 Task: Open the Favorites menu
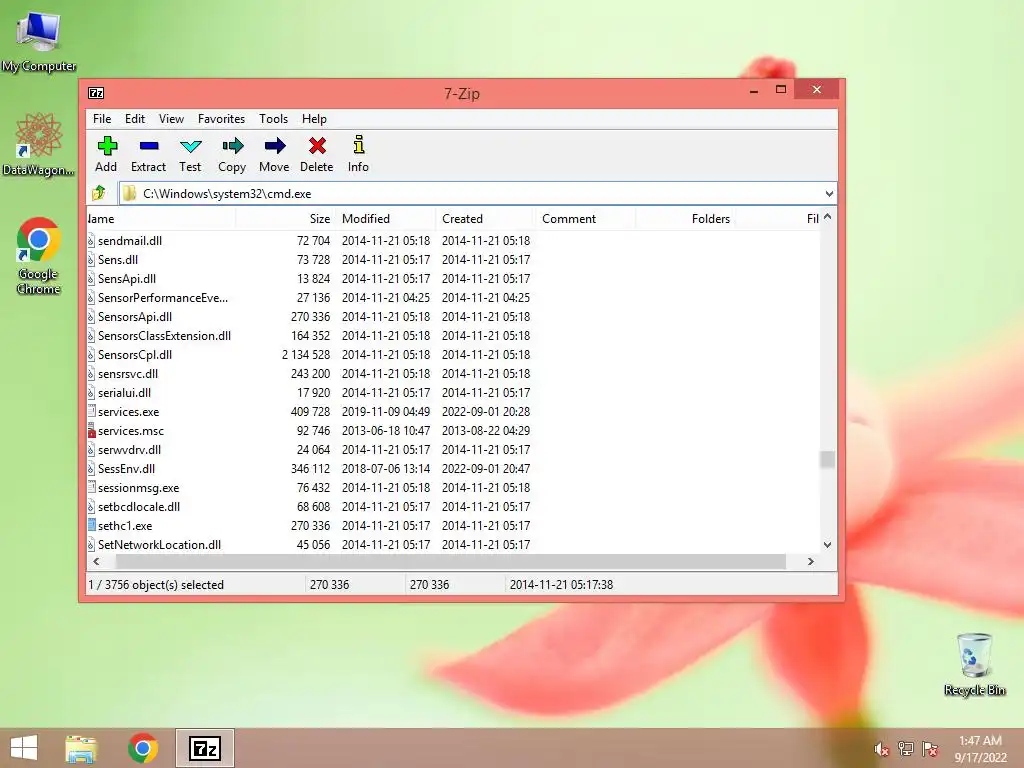coord(221,119)
